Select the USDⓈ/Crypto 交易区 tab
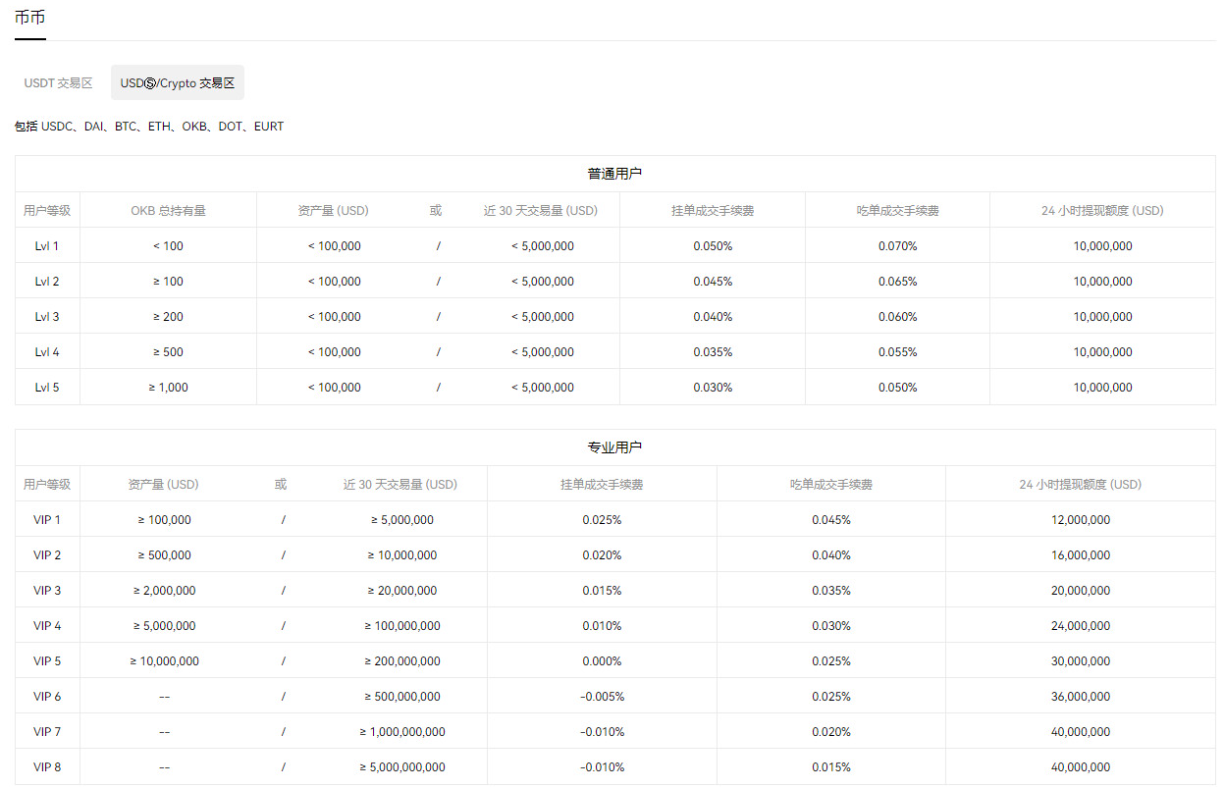The image size is (1220, 787). [177, 83]
